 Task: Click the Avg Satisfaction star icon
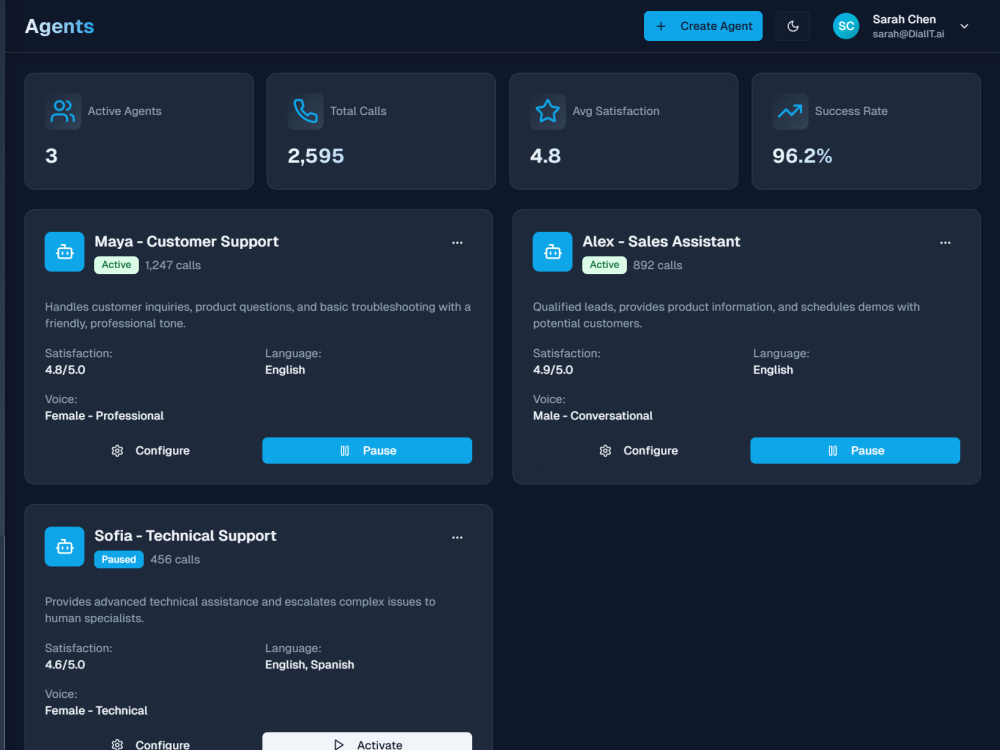tap(548, 111)
